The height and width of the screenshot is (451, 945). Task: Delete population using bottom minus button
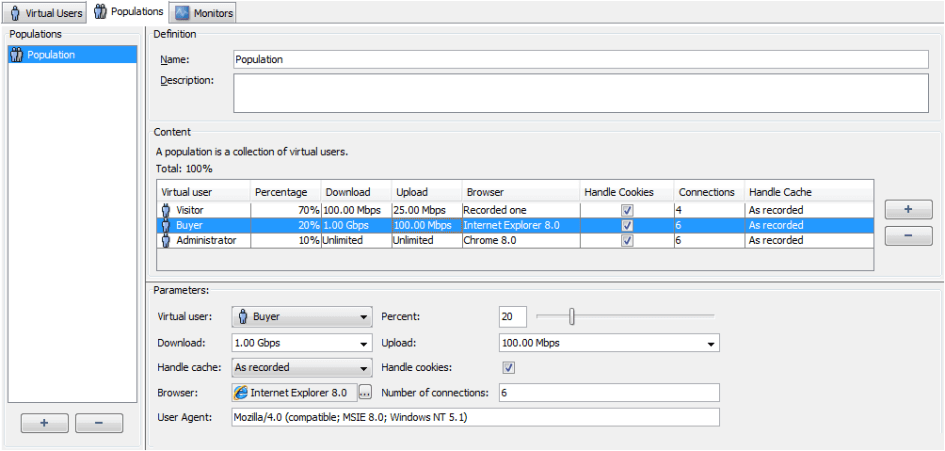tap(99, 423)
